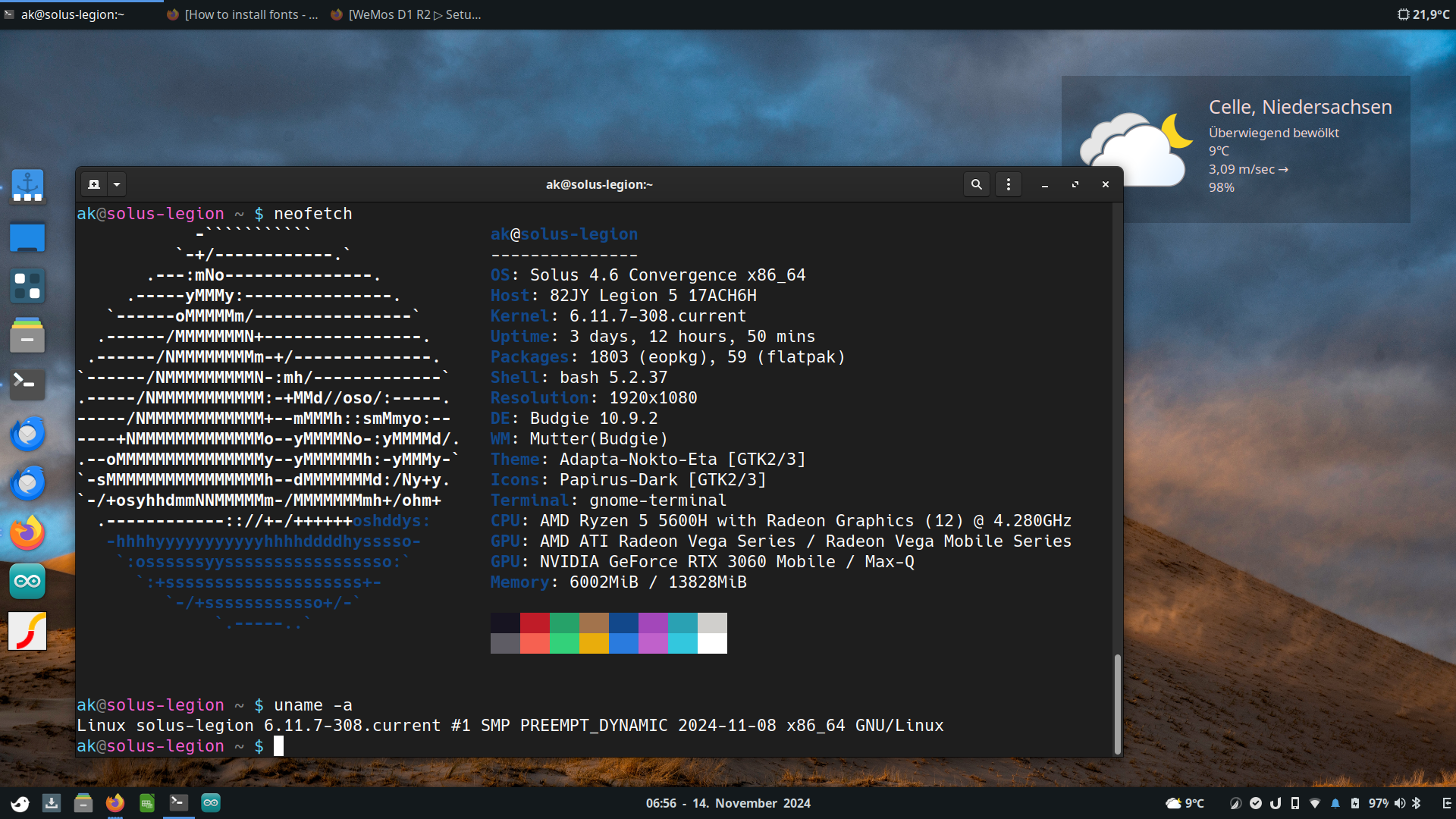Image resolution: width=1456 pixels, height=819 pixels.
Task: Open the battery 97% indicator
Action: 1374,803
